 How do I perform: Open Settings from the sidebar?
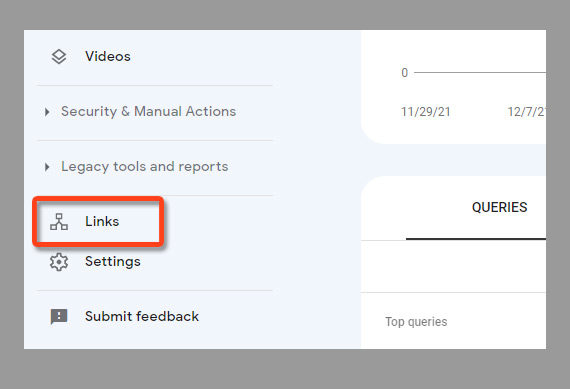point(113,261)
